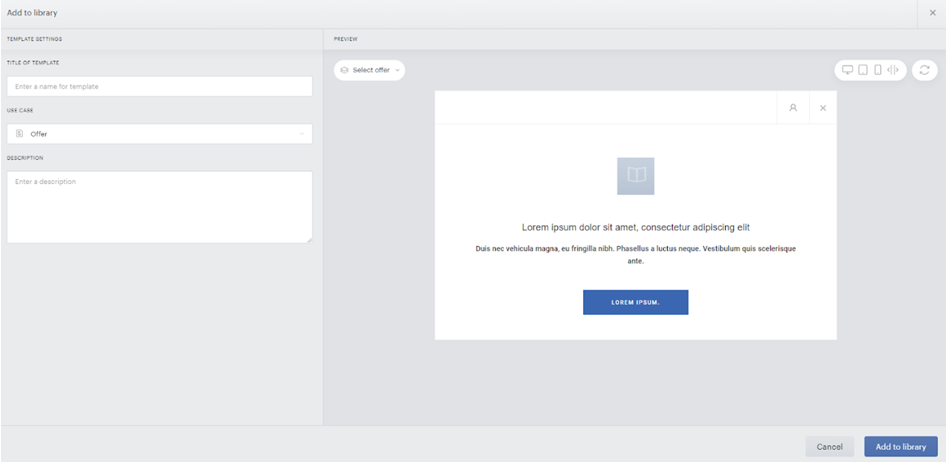Click the Offer document icon in dropdown
The image size is (949, 463).
click(x=19, y=134)
